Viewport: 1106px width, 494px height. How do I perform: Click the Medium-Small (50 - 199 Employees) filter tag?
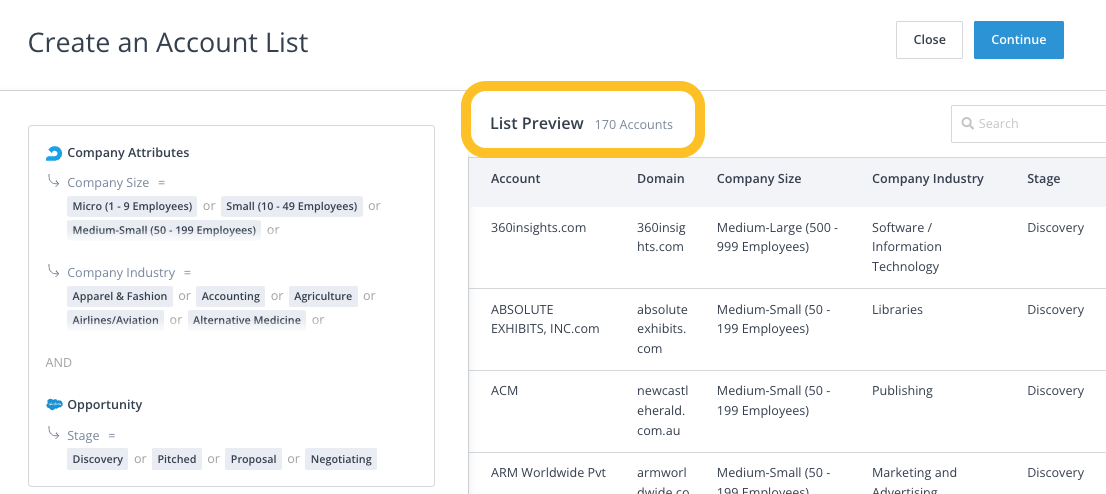(x=164, y=230)
